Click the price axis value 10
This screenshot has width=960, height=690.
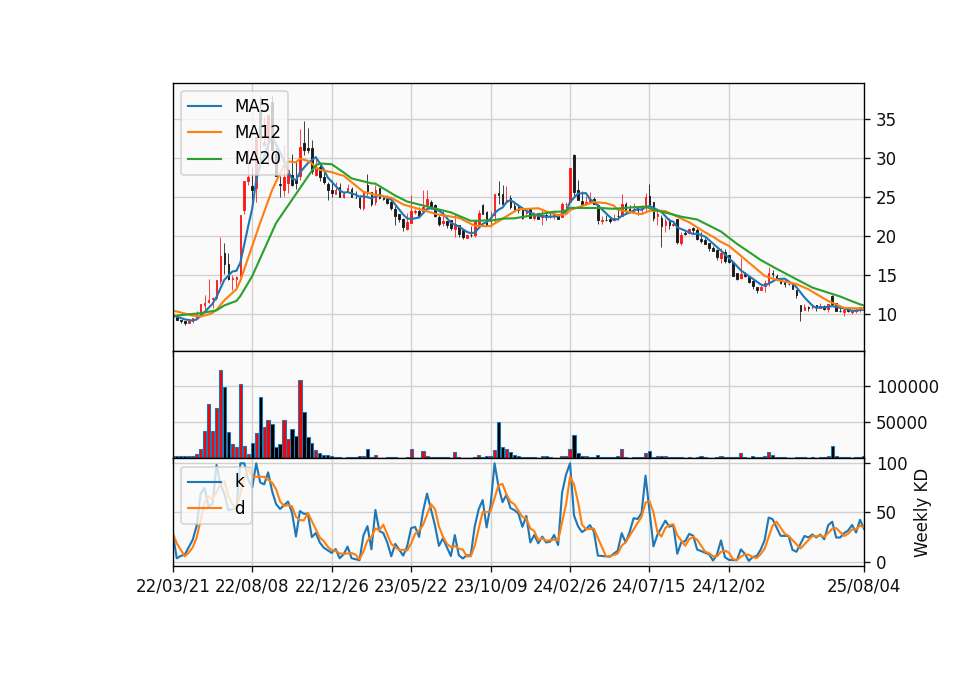pyautogui.click(x=886, y=315)
